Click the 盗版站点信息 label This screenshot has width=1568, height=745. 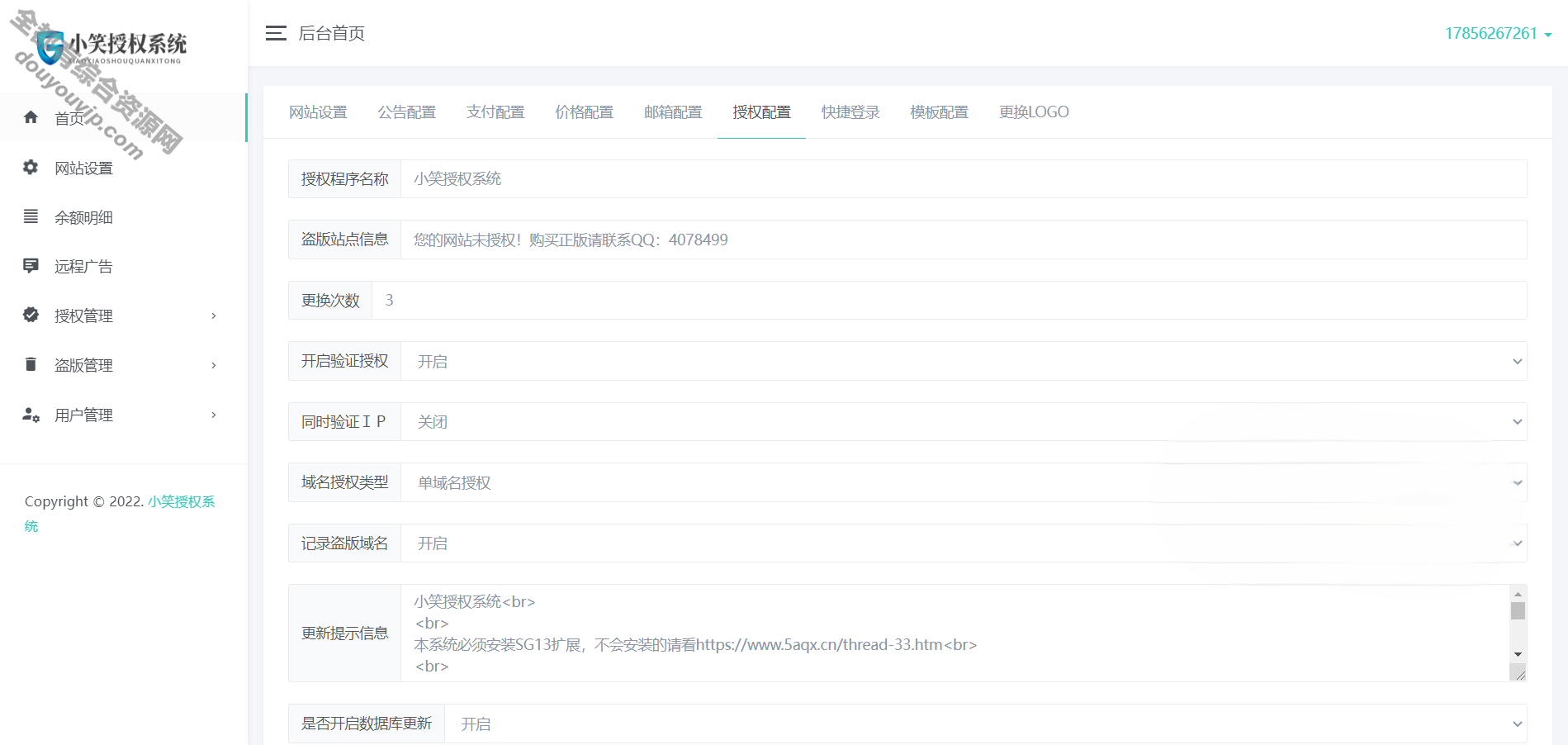[x=344, y=240]
